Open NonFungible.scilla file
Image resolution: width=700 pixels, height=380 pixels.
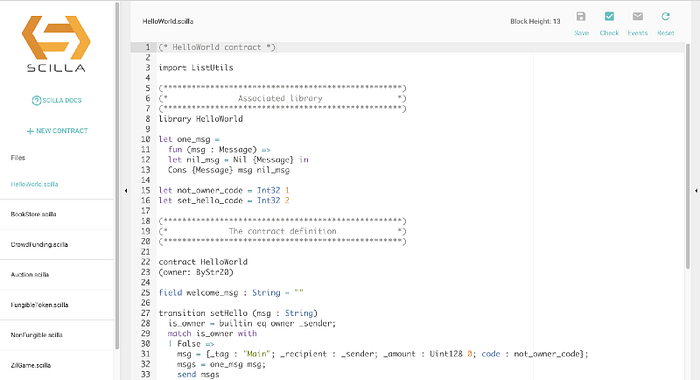click(x=37, y=334)
